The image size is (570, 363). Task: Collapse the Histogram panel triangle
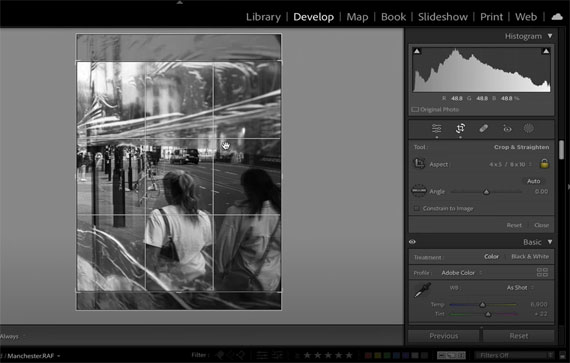point(550,36)
